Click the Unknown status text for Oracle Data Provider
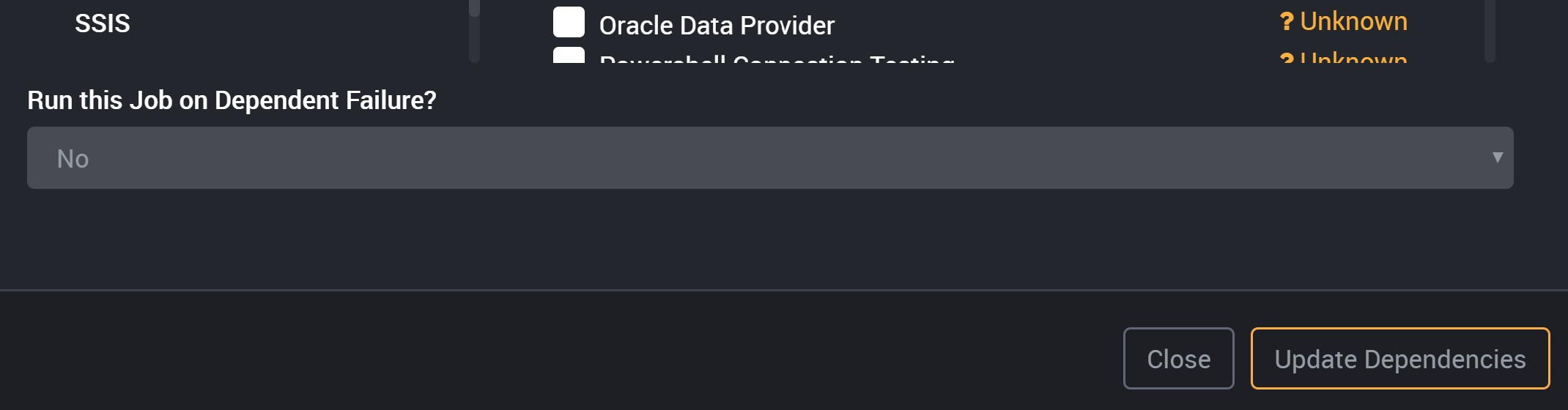Image resolution: width=1568 pixels, height=410 pixels. point(1353,22)
